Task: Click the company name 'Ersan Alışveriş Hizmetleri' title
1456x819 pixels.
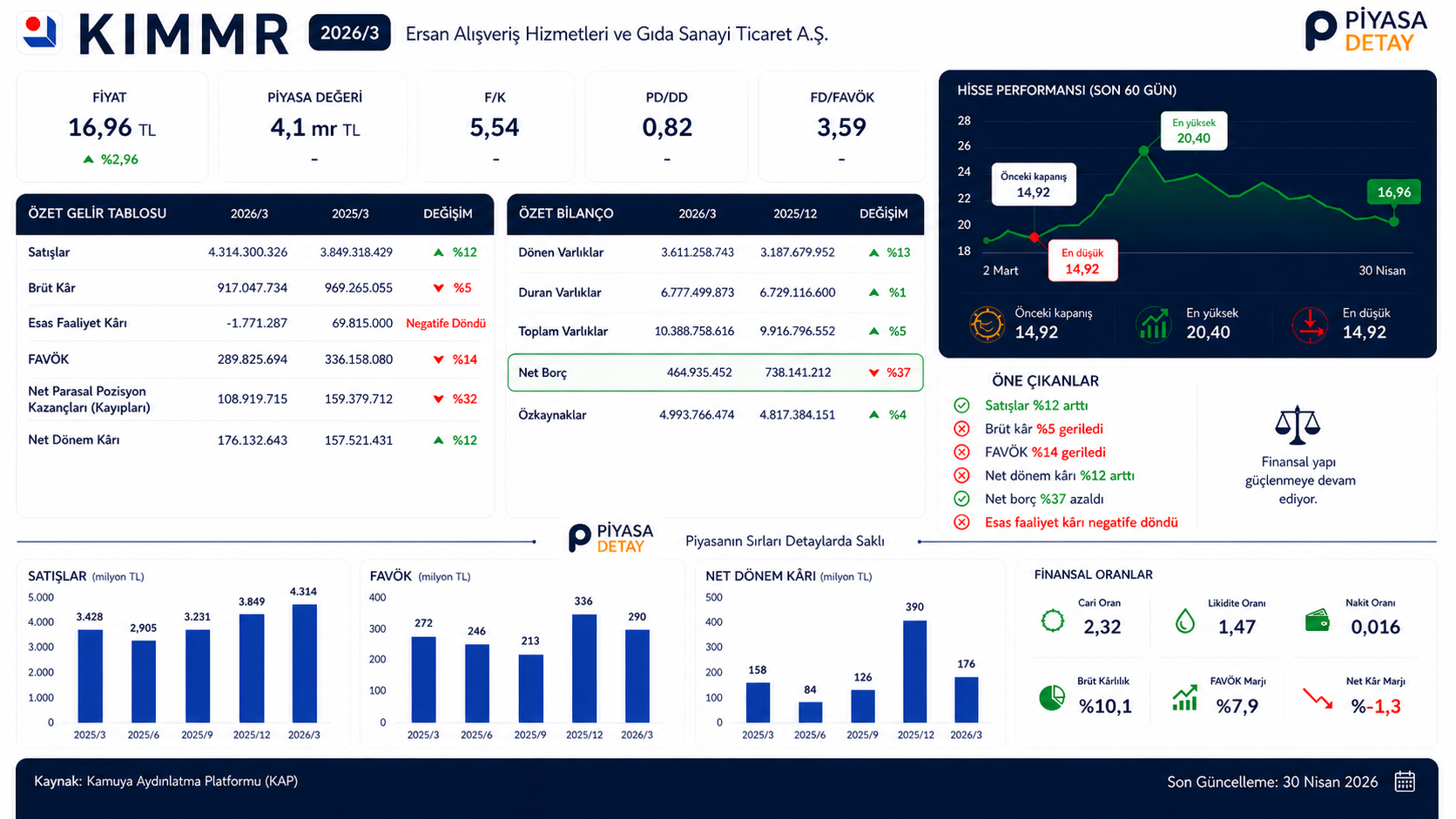Action: (x=617, y=34)
